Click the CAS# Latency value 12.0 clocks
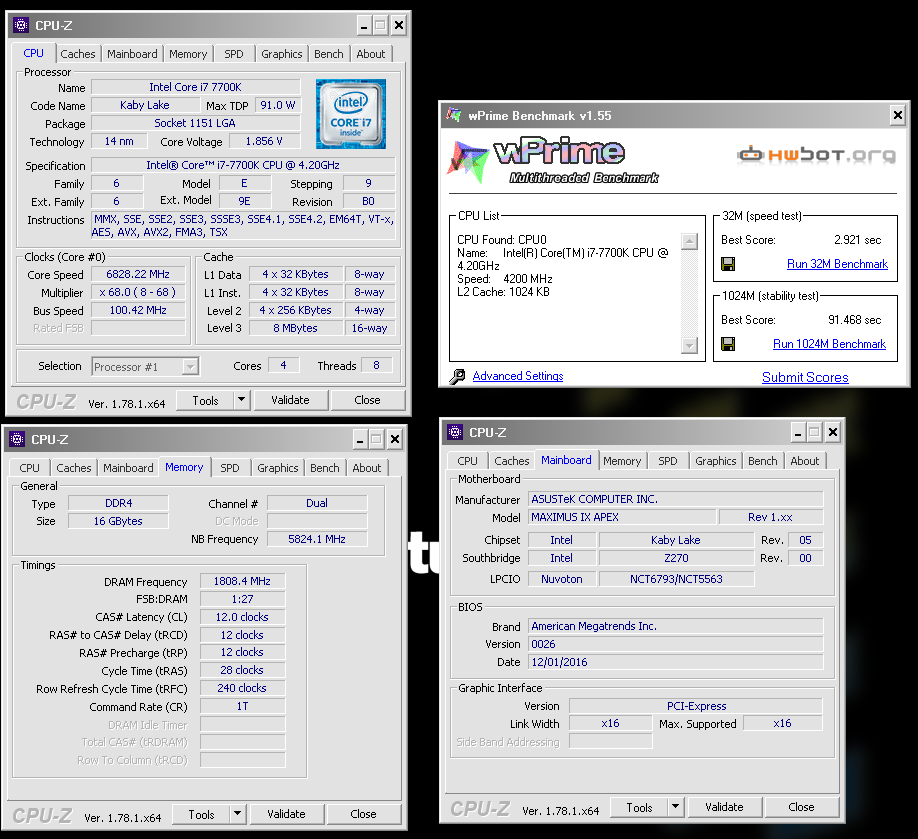918x839 pixels. click(242, 617)
